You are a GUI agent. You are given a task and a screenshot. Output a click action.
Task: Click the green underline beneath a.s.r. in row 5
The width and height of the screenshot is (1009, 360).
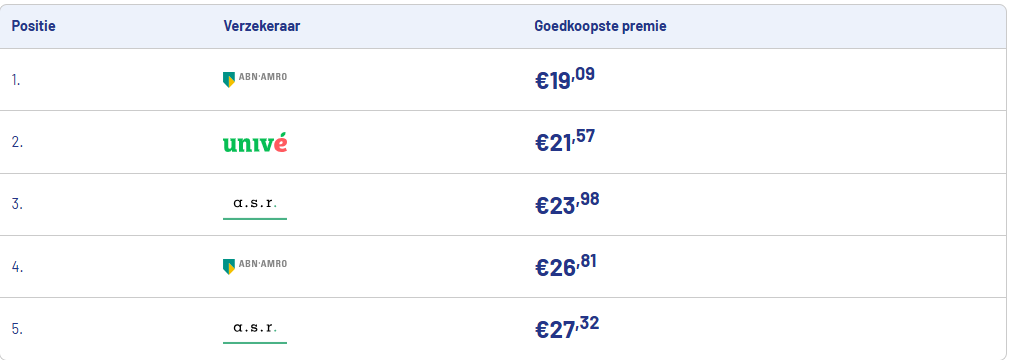[x=255, y=343]
